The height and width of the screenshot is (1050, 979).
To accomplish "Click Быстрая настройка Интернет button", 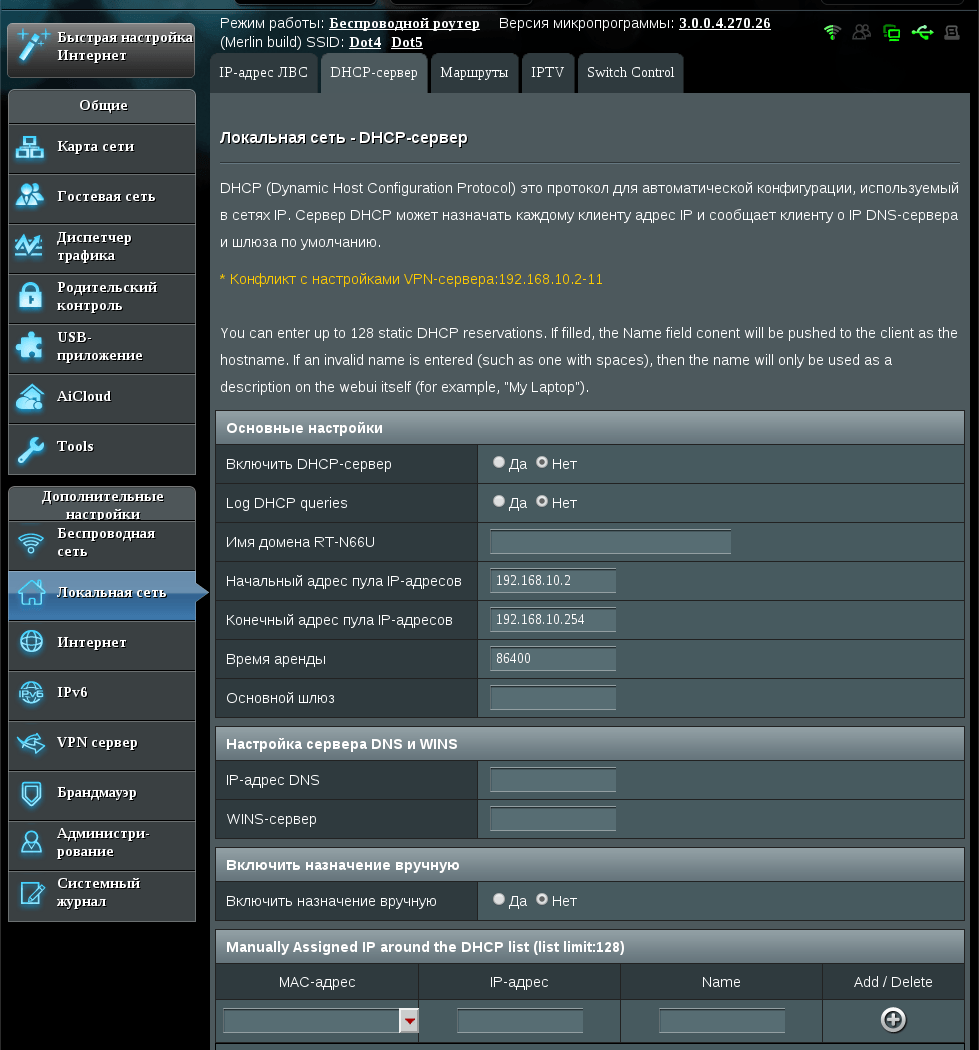I will tap(101, 47).
